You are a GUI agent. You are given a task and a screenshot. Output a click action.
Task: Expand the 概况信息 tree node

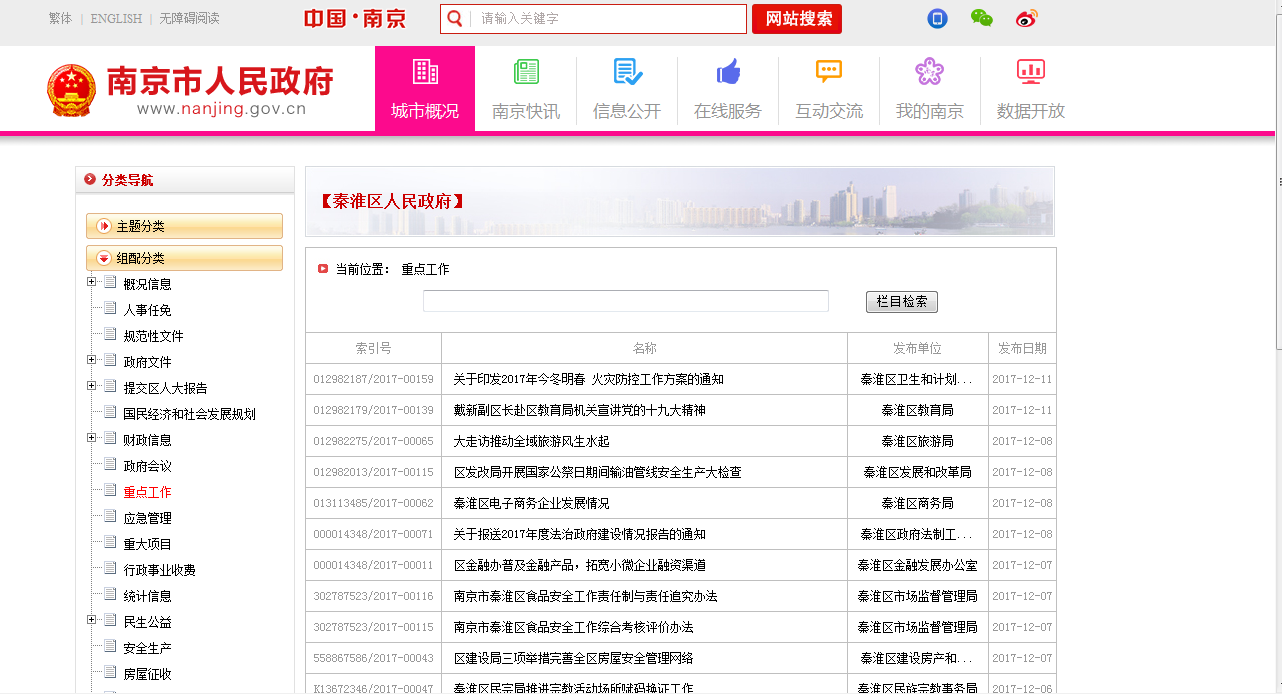coord(92,282)
